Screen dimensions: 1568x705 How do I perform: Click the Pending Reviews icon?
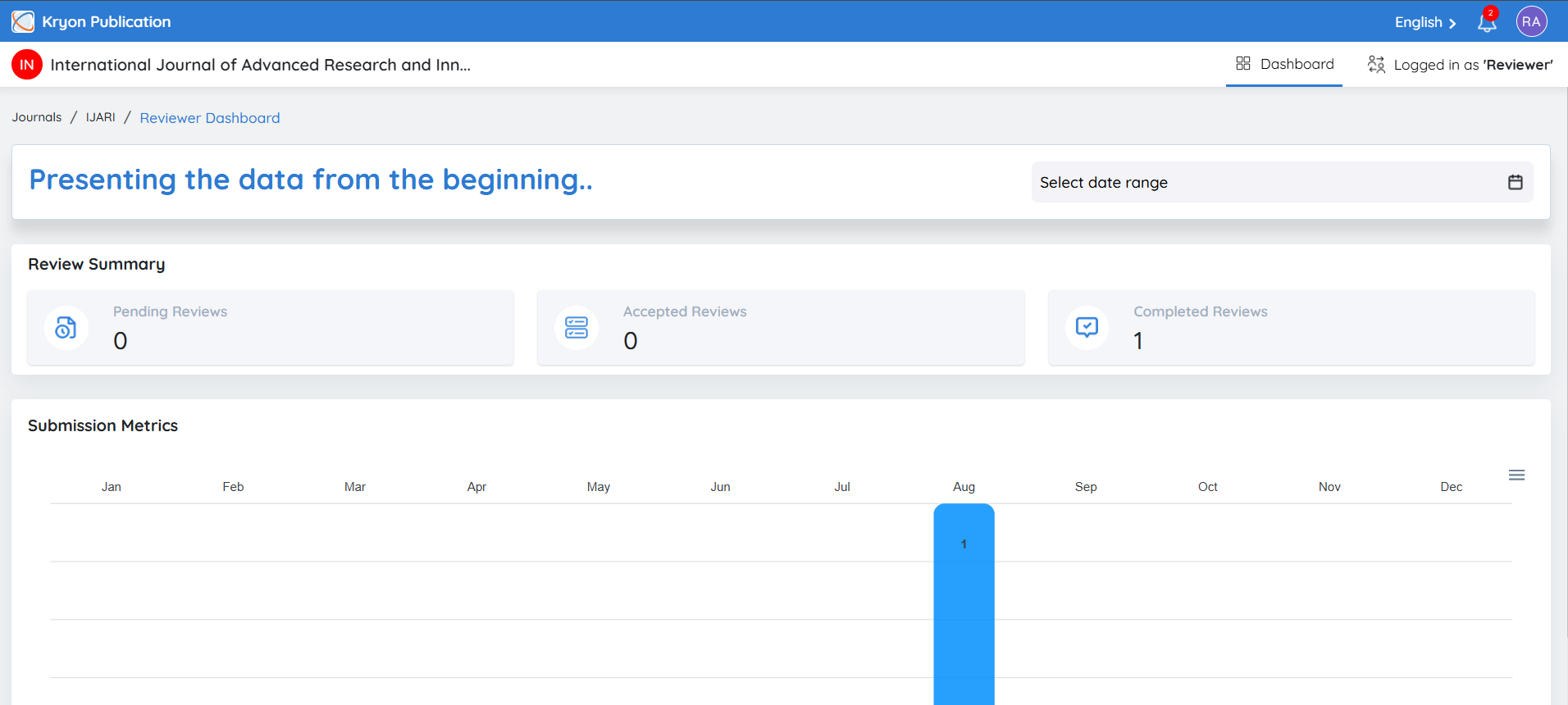(x=66, y=328)
